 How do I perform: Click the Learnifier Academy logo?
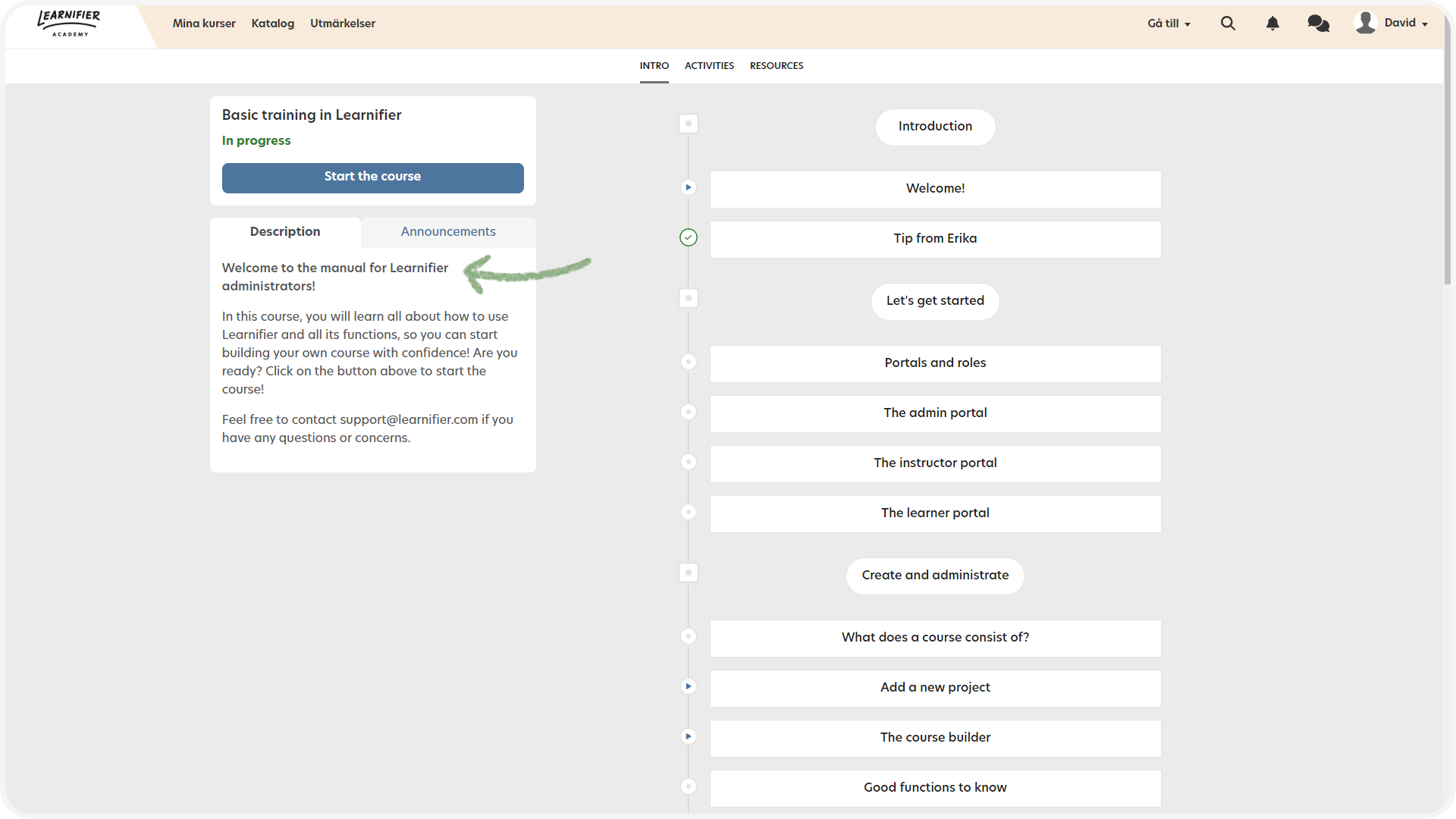click(x=69, y=23)
